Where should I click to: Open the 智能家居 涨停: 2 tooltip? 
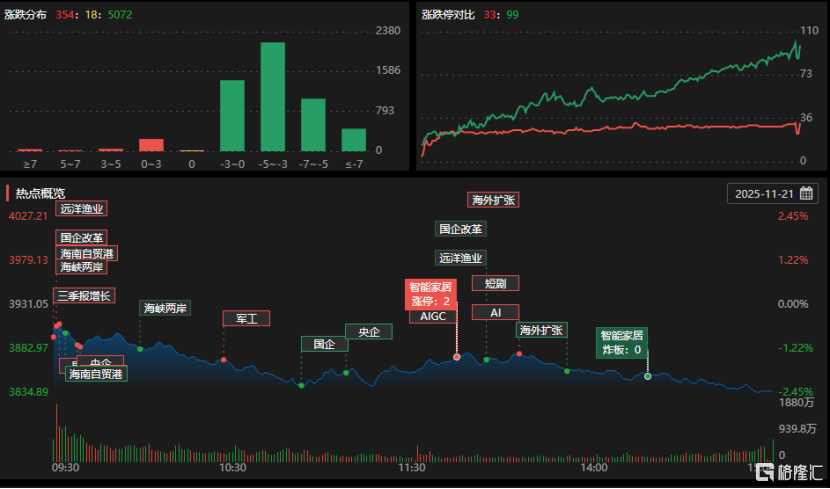tap(431, 294)
